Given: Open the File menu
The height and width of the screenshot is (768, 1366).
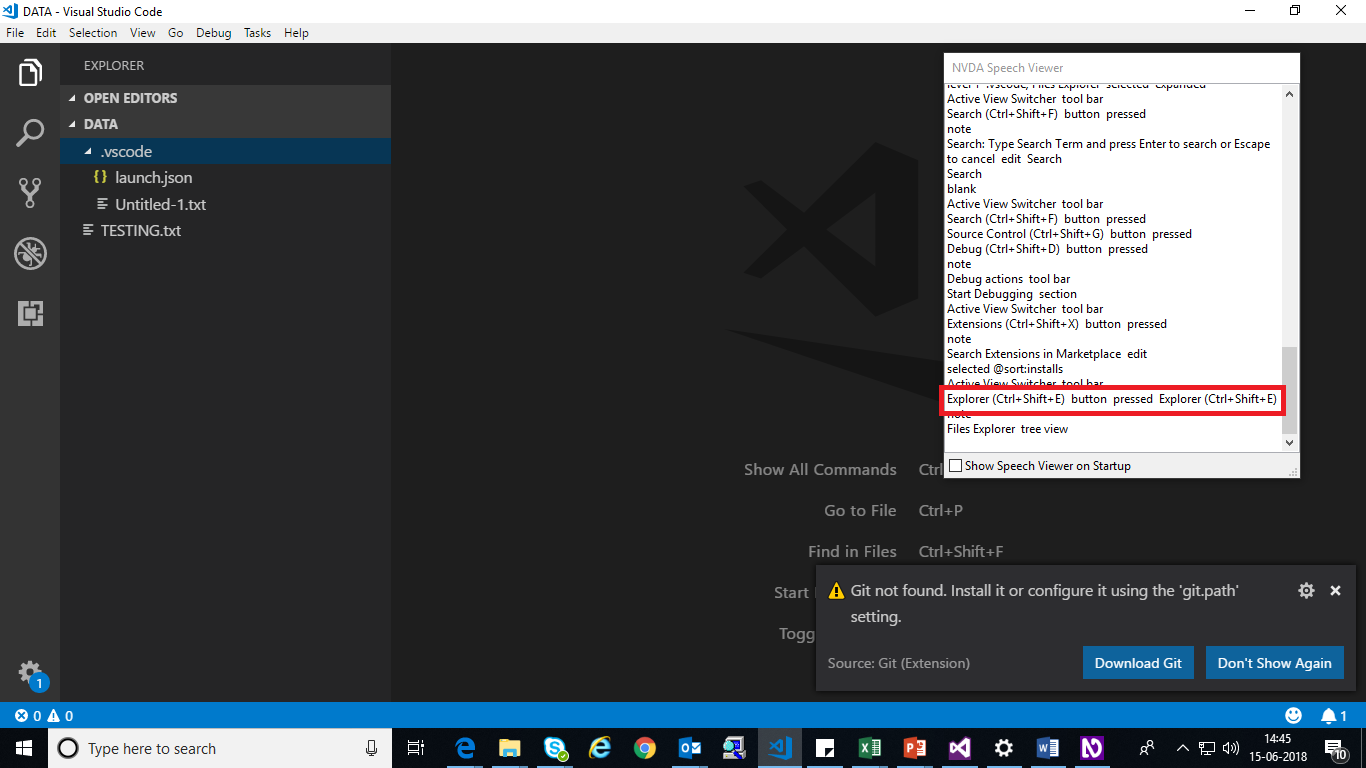Looking at the screenshot, I should click(x=15, y=33).
